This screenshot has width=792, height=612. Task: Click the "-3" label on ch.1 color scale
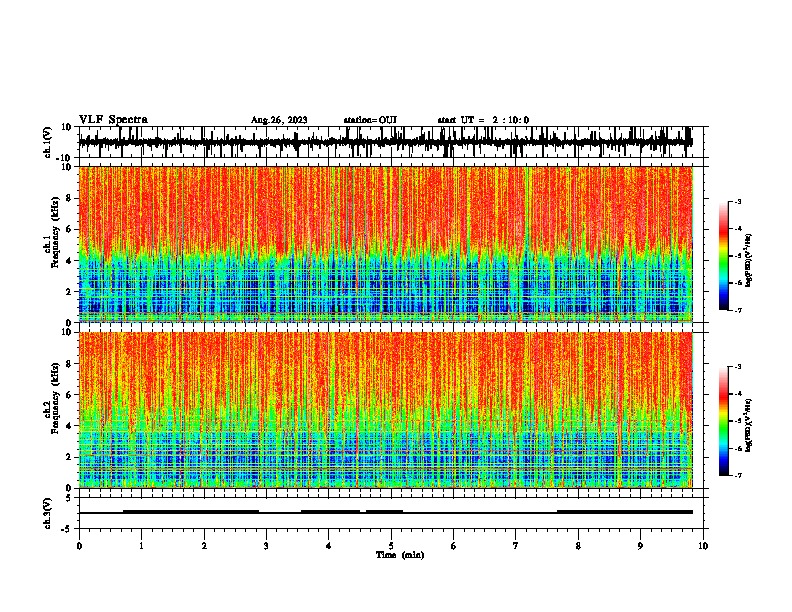coord(738,201)
